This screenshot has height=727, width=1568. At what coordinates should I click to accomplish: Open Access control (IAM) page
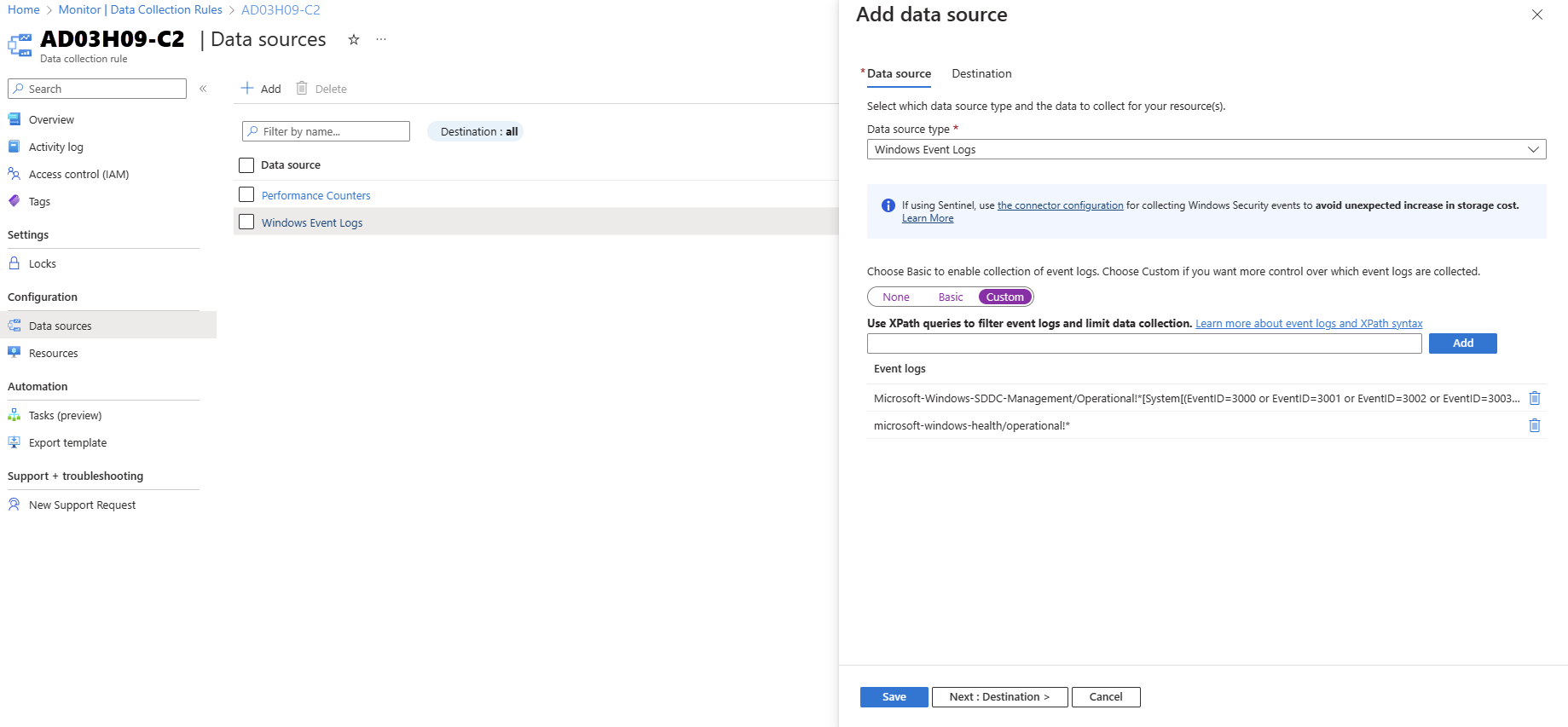(x=79, y=174)
